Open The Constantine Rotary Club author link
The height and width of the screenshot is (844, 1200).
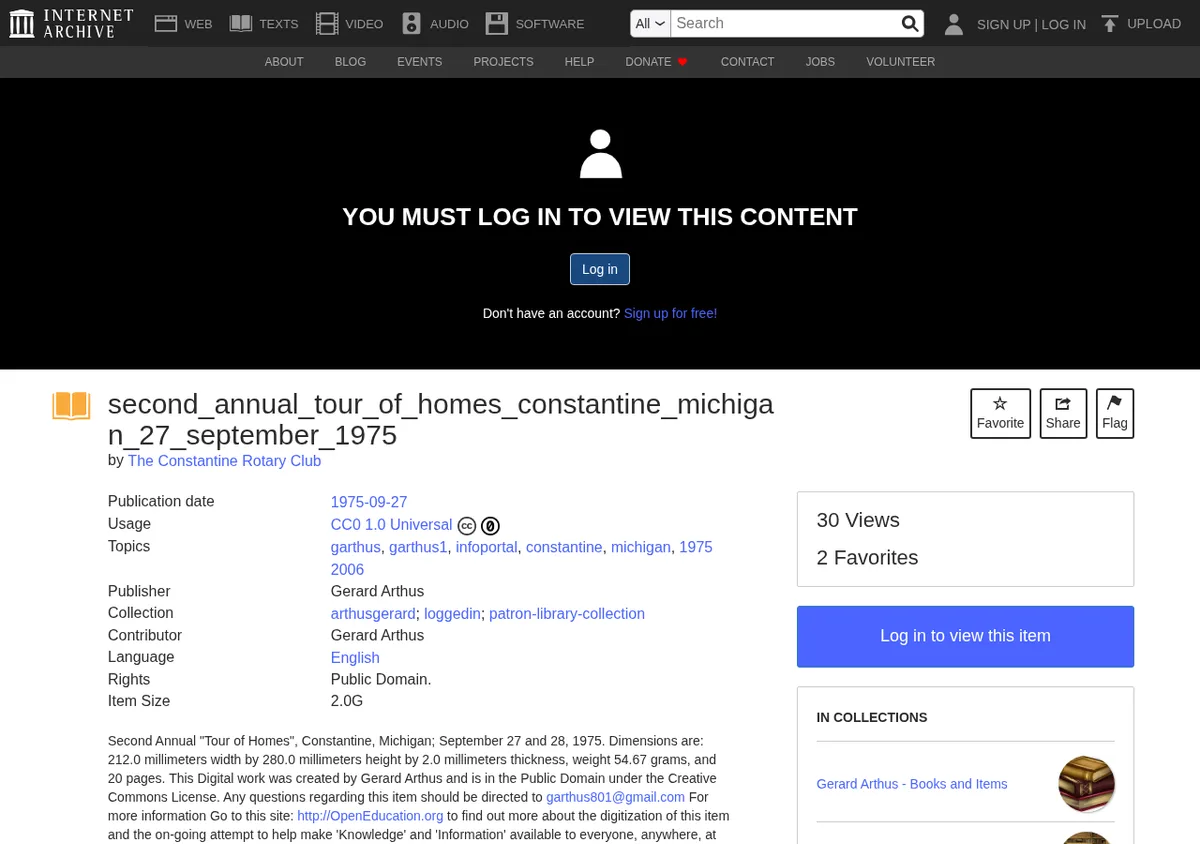[224, 461]
